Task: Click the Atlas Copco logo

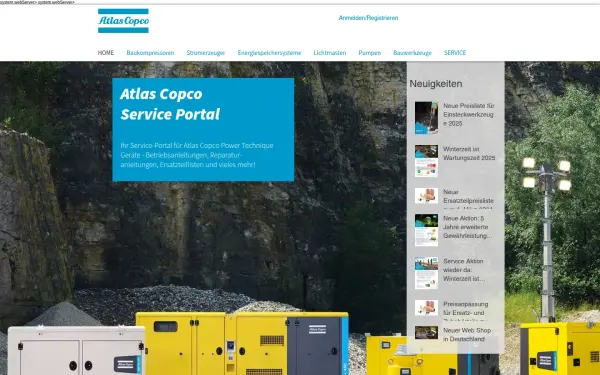Action: (123, 21)
